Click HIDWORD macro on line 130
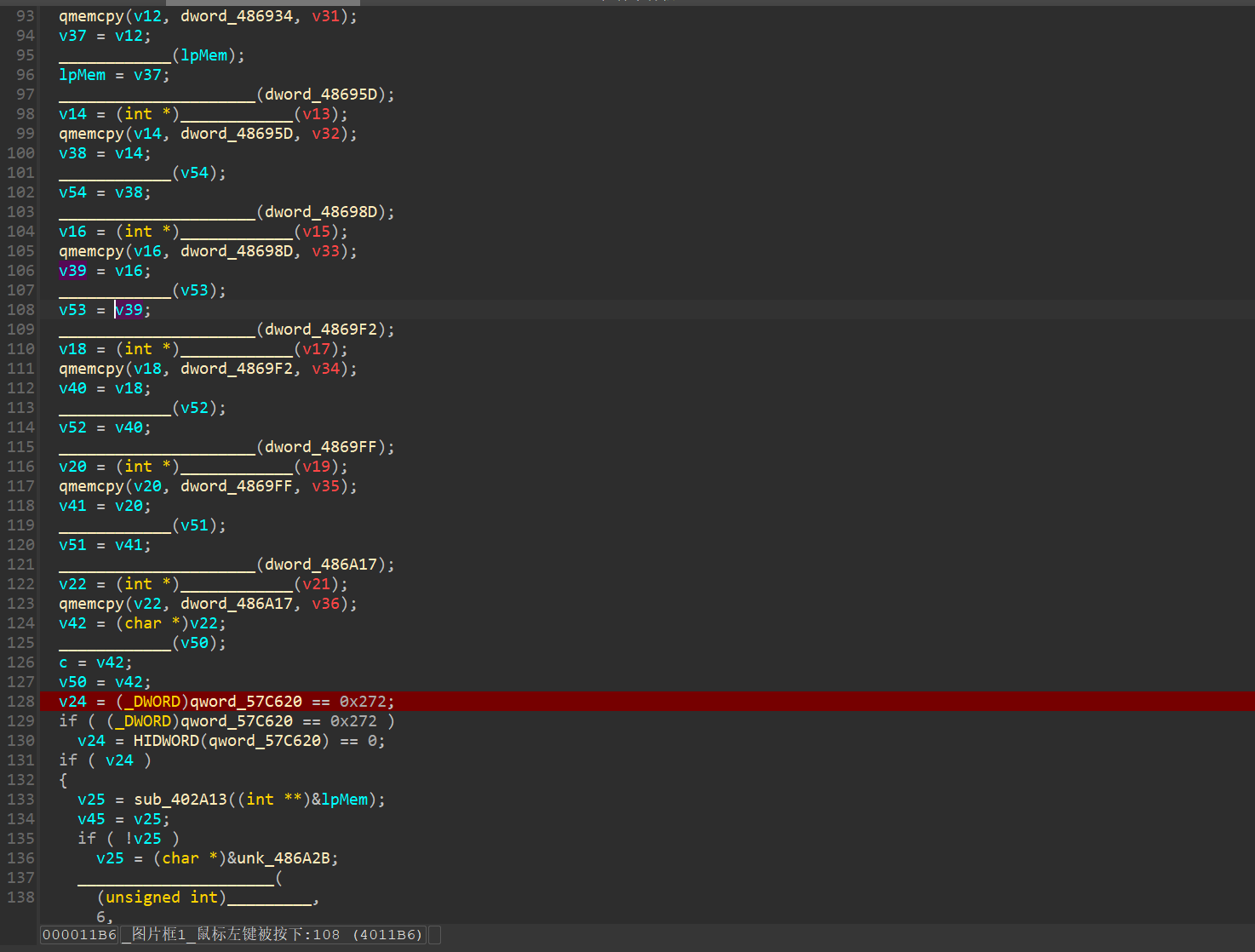The height and width of the screenshot is (952, 1255). point(166,741)
